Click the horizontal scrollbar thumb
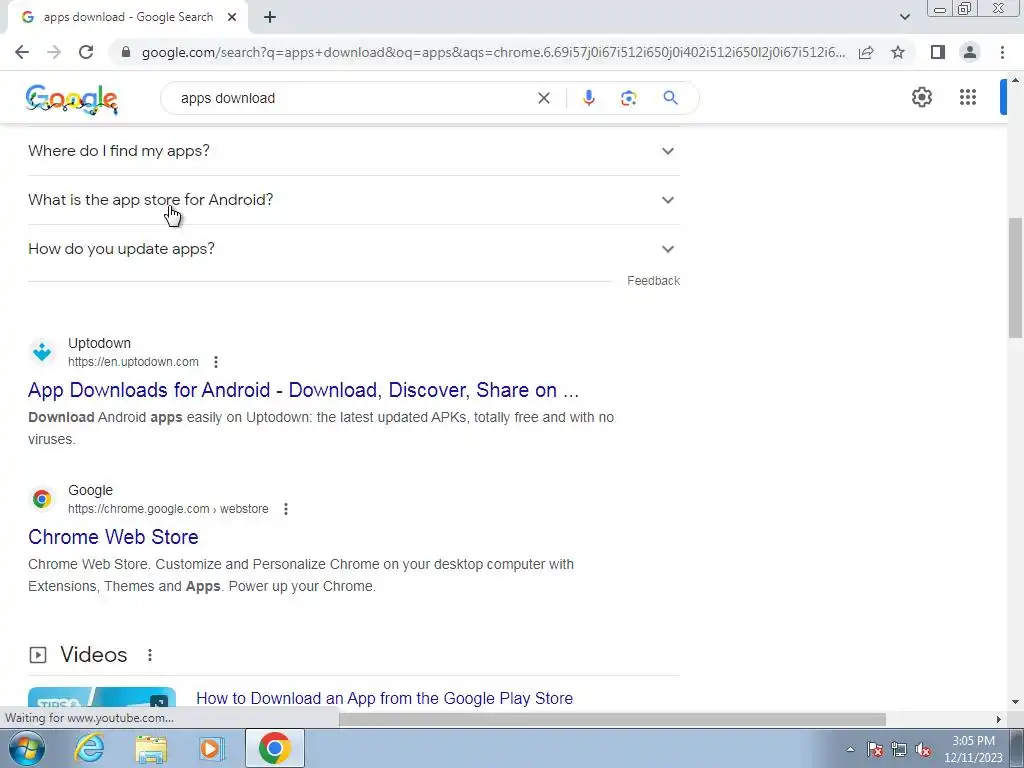The height and width of the screenshot is (768, 1024). [x=613, y=719]
